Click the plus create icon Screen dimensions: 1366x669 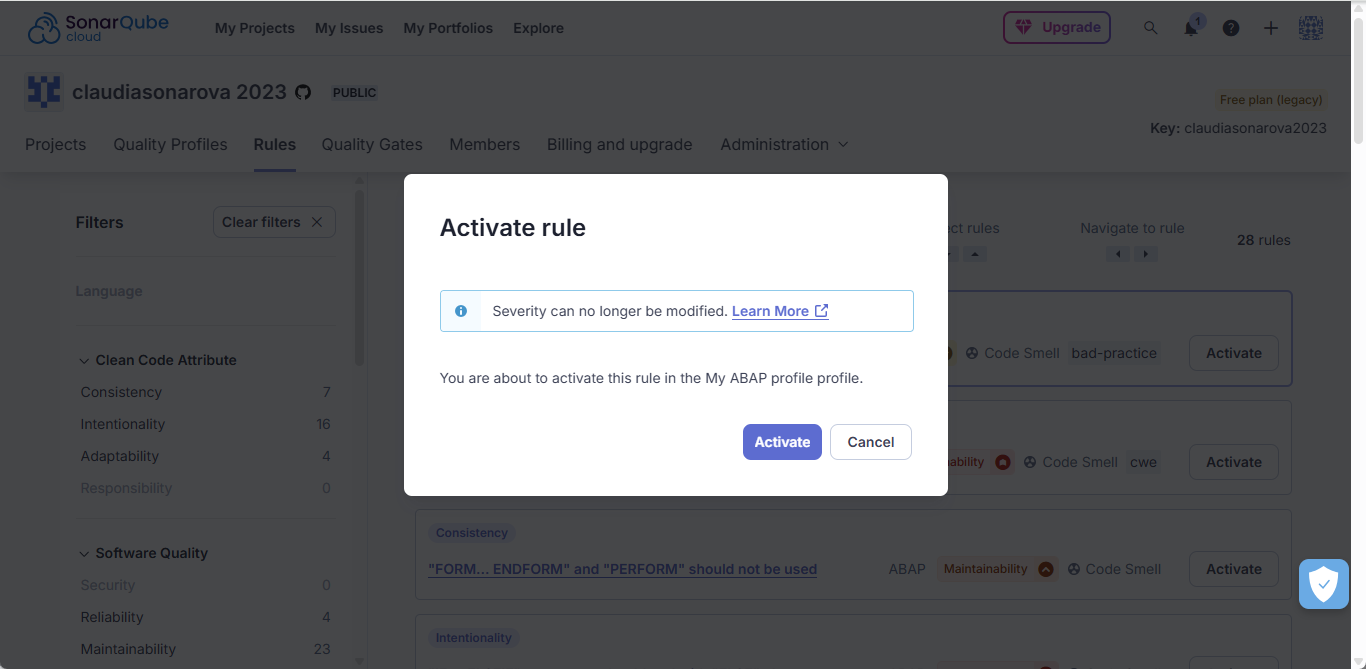(x=1271, y=28)
